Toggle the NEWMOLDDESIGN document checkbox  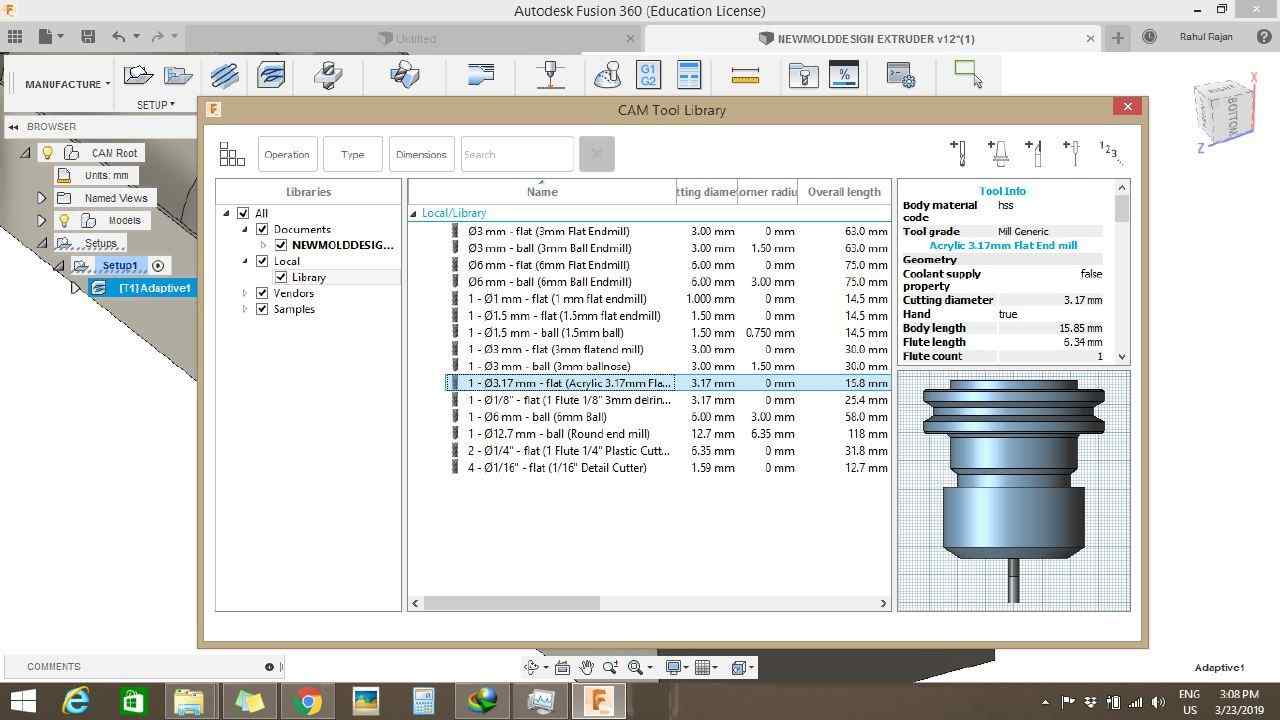click(x=281, y=245)
